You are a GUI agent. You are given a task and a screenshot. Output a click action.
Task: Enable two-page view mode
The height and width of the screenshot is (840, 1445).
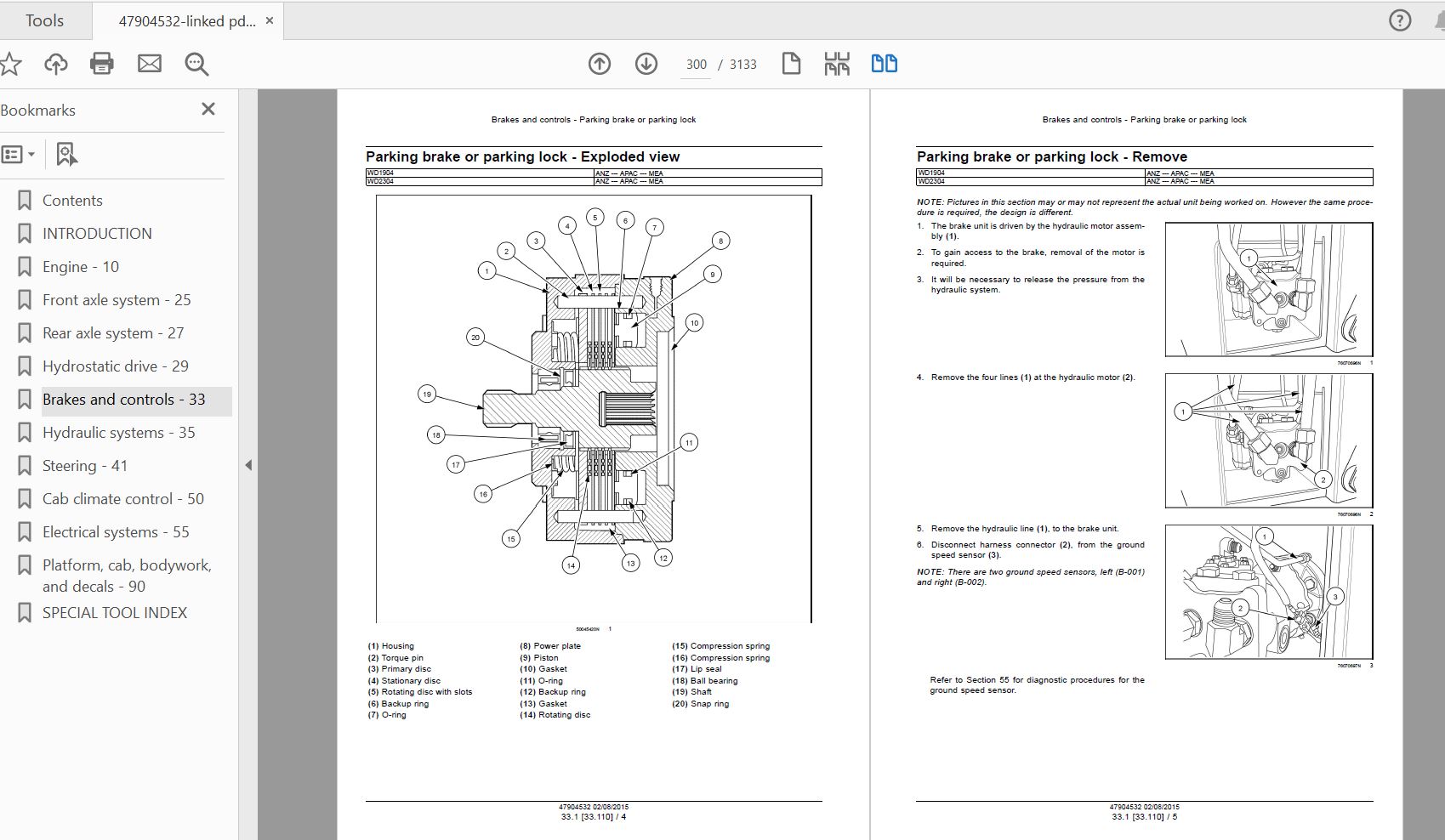[x=885, y=64]
